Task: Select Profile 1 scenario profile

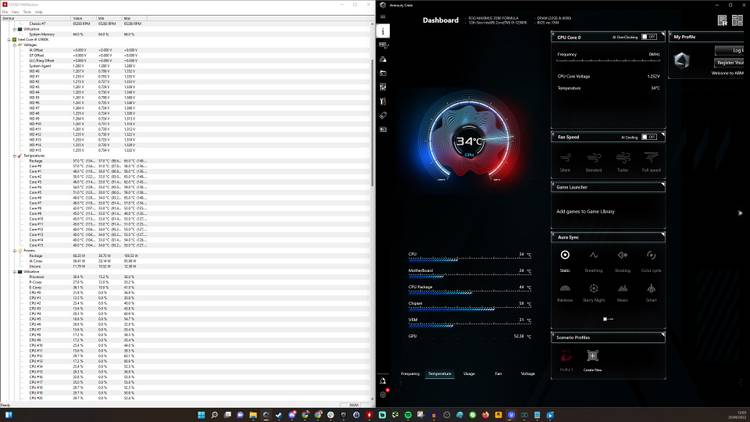Action: (x=566, y=360)
